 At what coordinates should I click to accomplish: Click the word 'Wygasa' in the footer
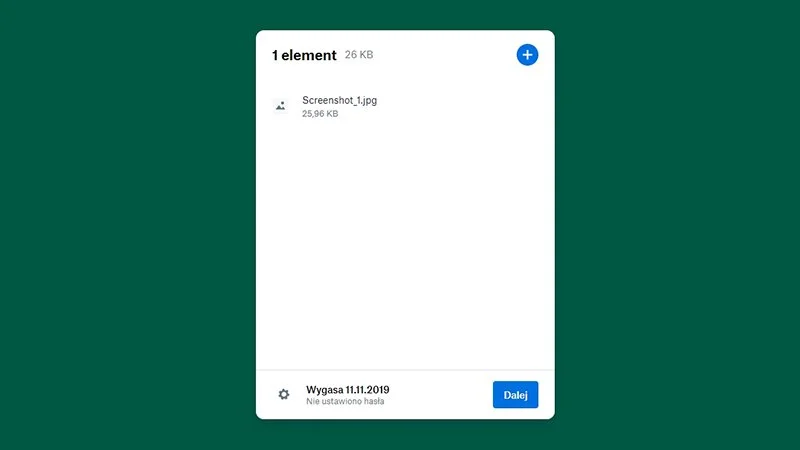pyautogui.click(x=324, y=390)
